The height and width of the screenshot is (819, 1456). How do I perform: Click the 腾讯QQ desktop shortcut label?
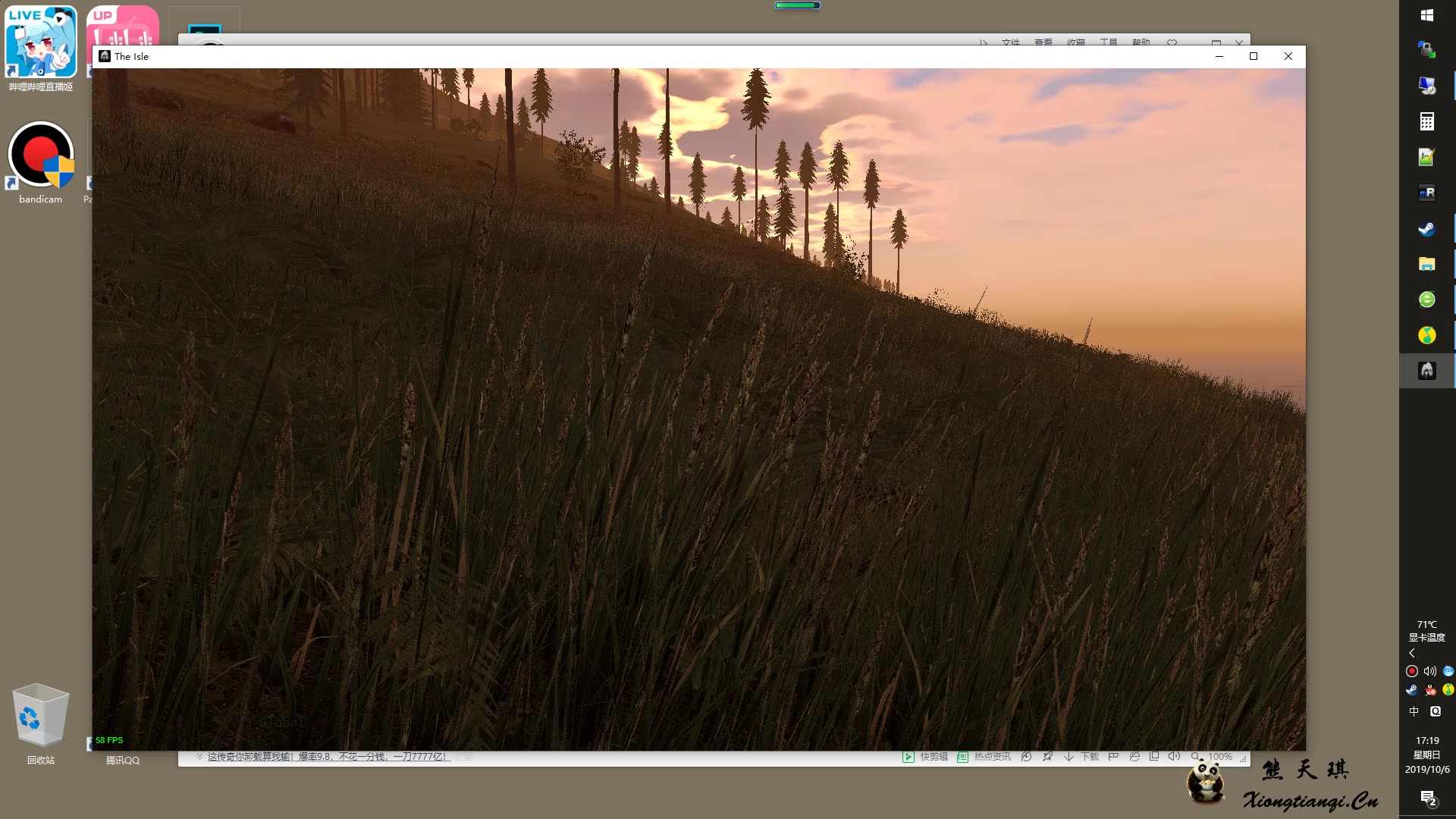pyautogui.click(x=122, y=760)
